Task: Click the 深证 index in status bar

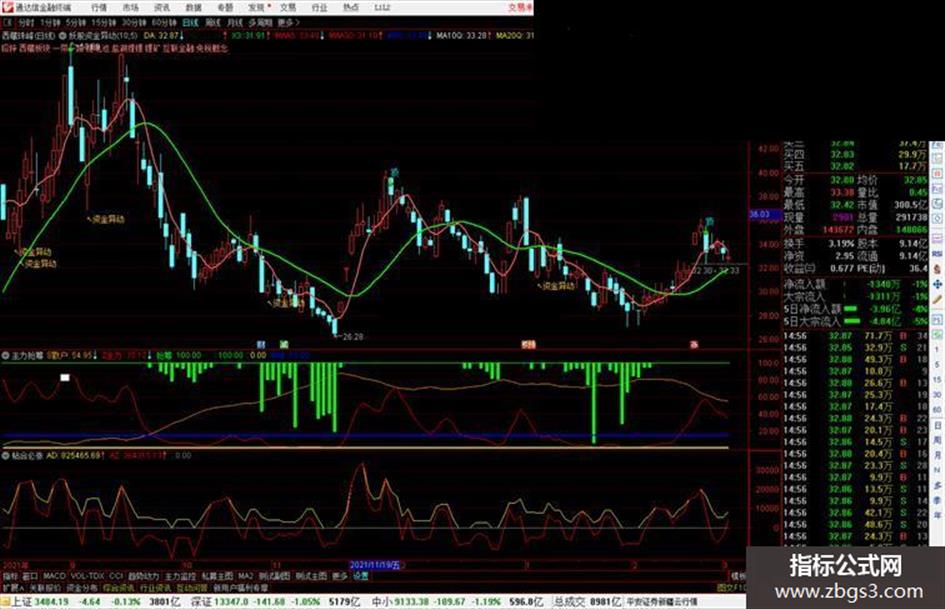Action: coord(201,602)
